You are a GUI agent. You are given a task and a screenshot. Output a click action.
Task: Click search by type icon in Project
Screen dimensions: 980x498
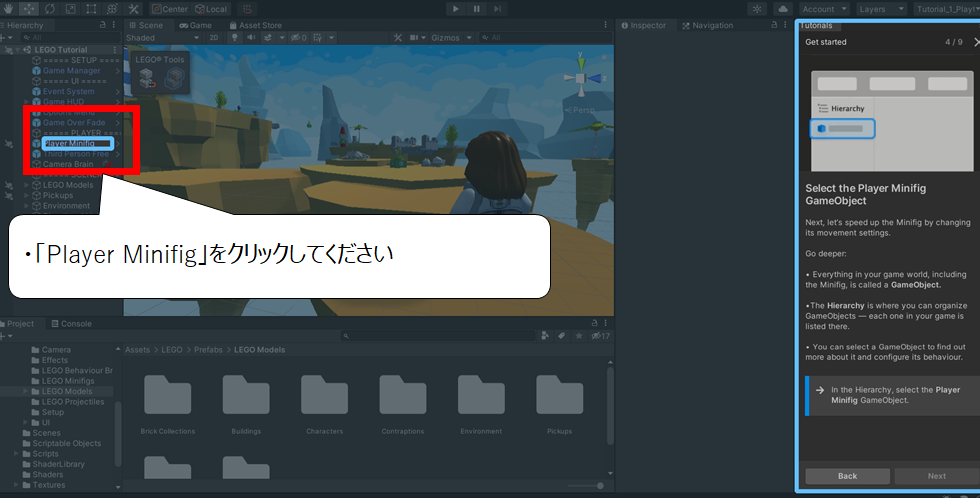point(545,336)
